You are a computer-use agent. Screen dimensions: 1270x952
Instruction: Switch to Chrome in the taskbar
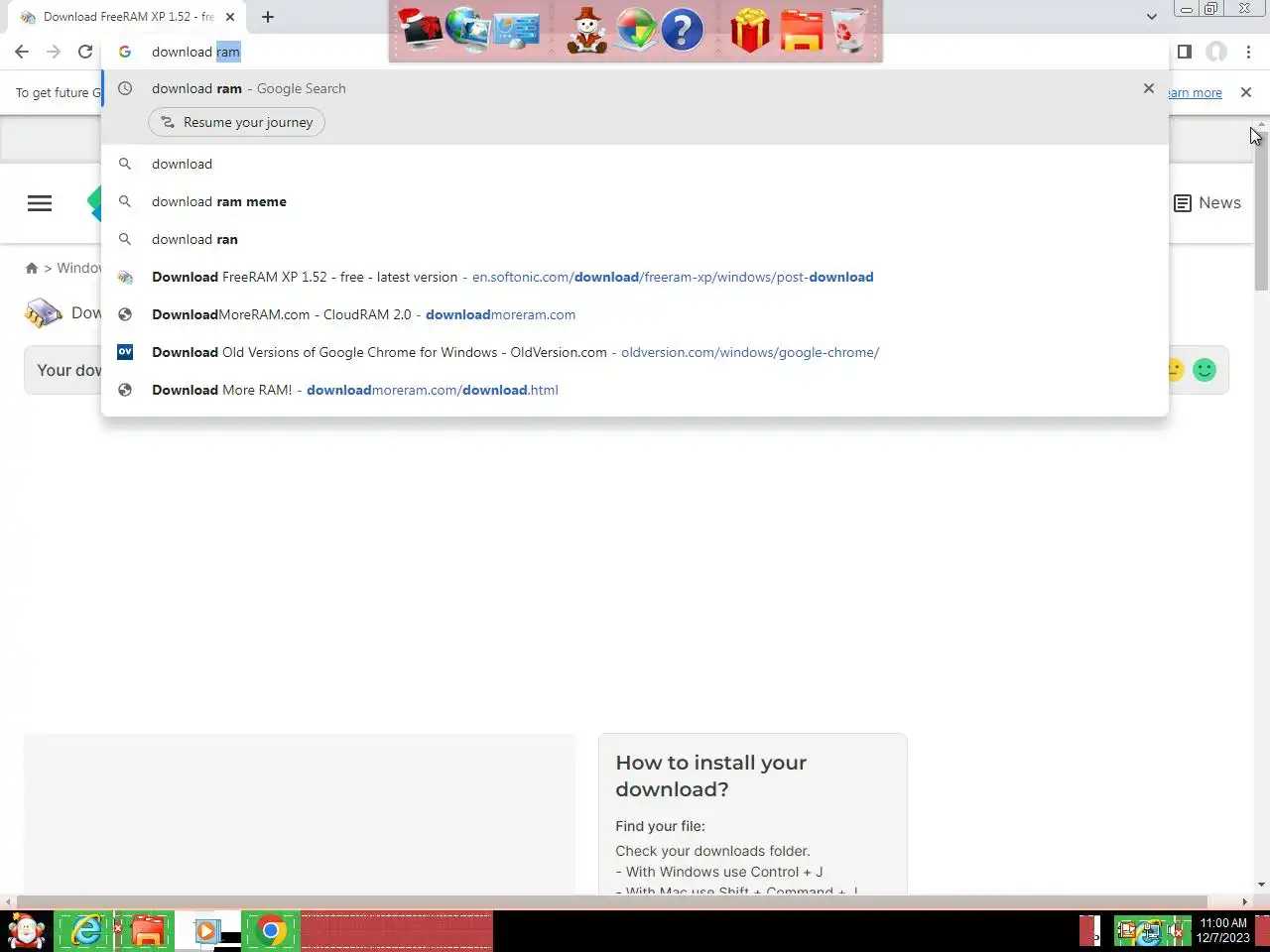(271, 931)
